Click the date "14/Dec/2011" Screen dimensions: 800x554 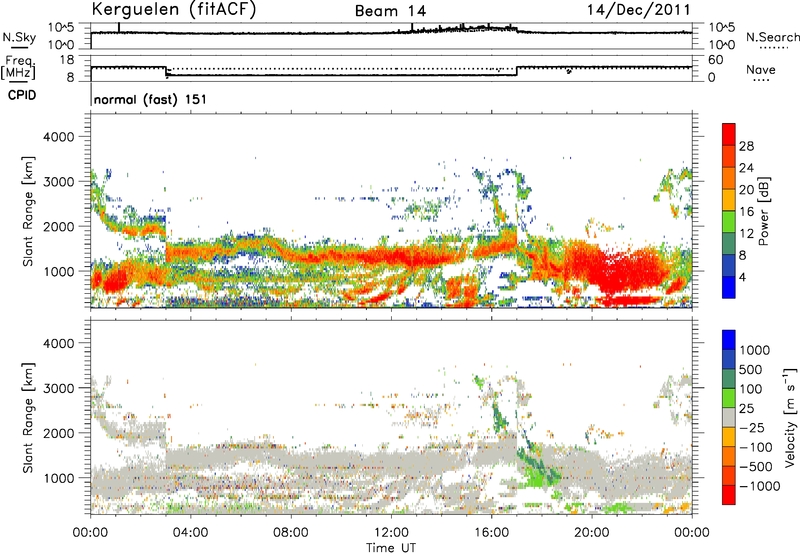tap(639, 9)
